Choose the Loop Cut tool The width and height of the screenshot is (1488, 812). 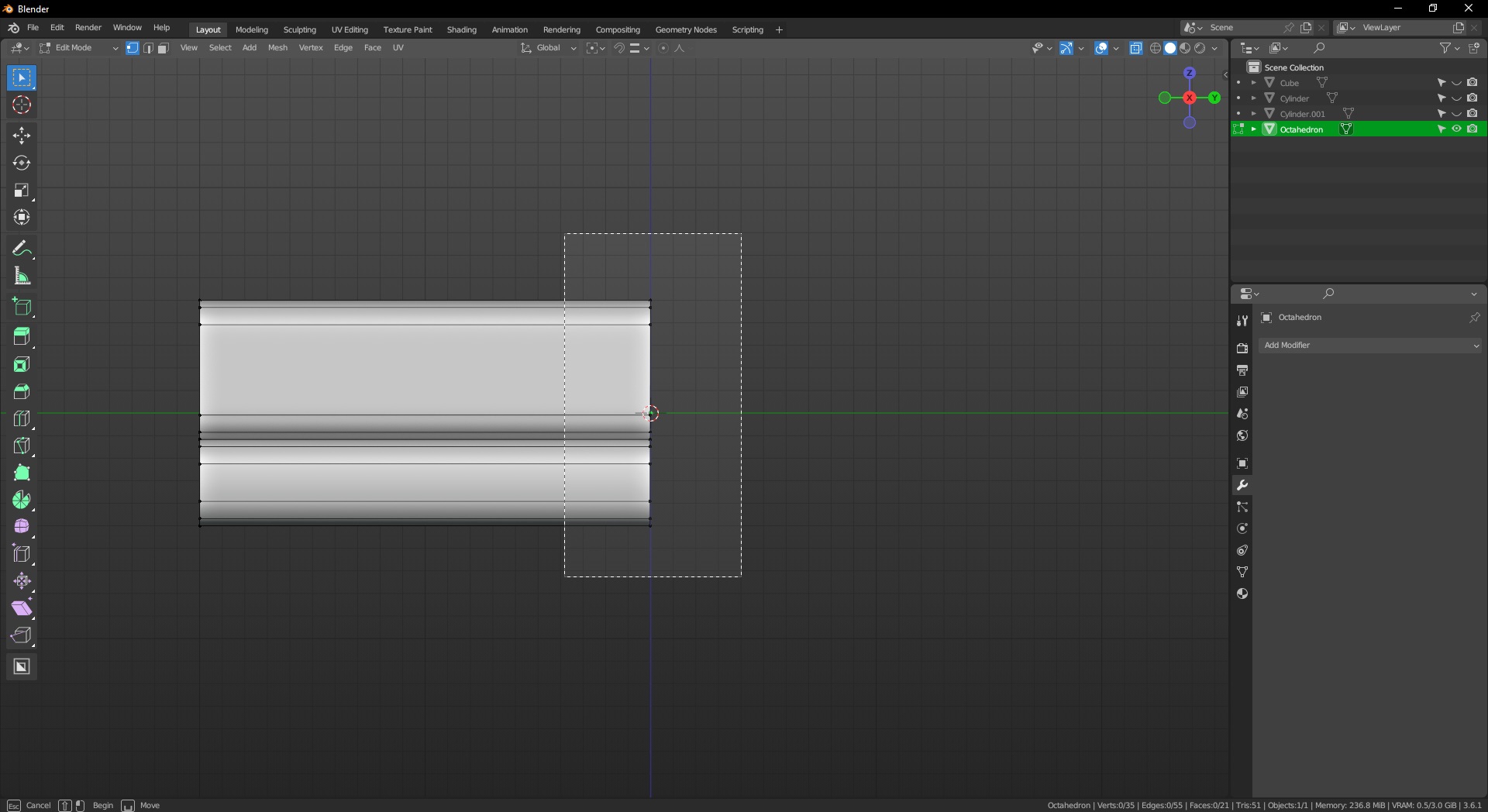coord(22,418)
